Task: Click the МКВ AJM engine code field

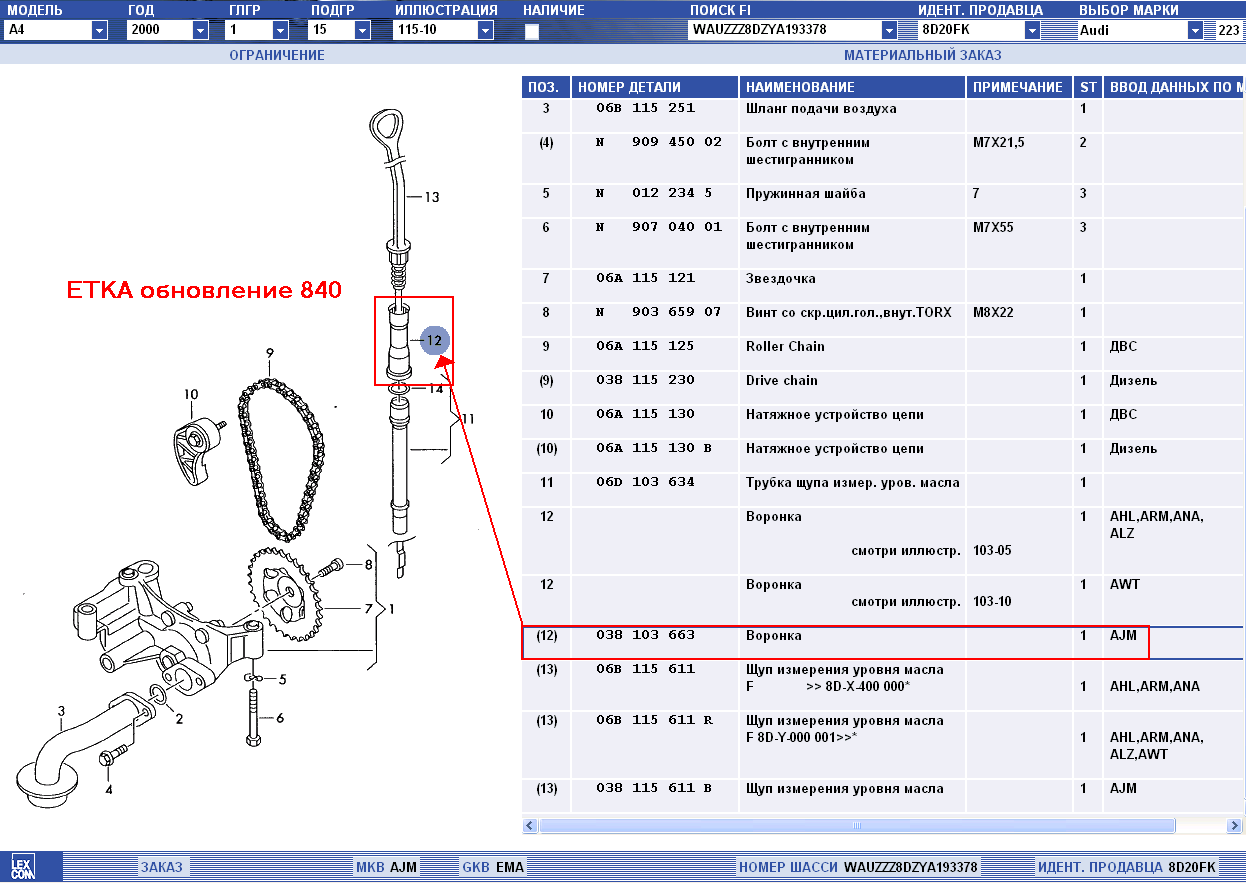Action: tap(386, 867)
